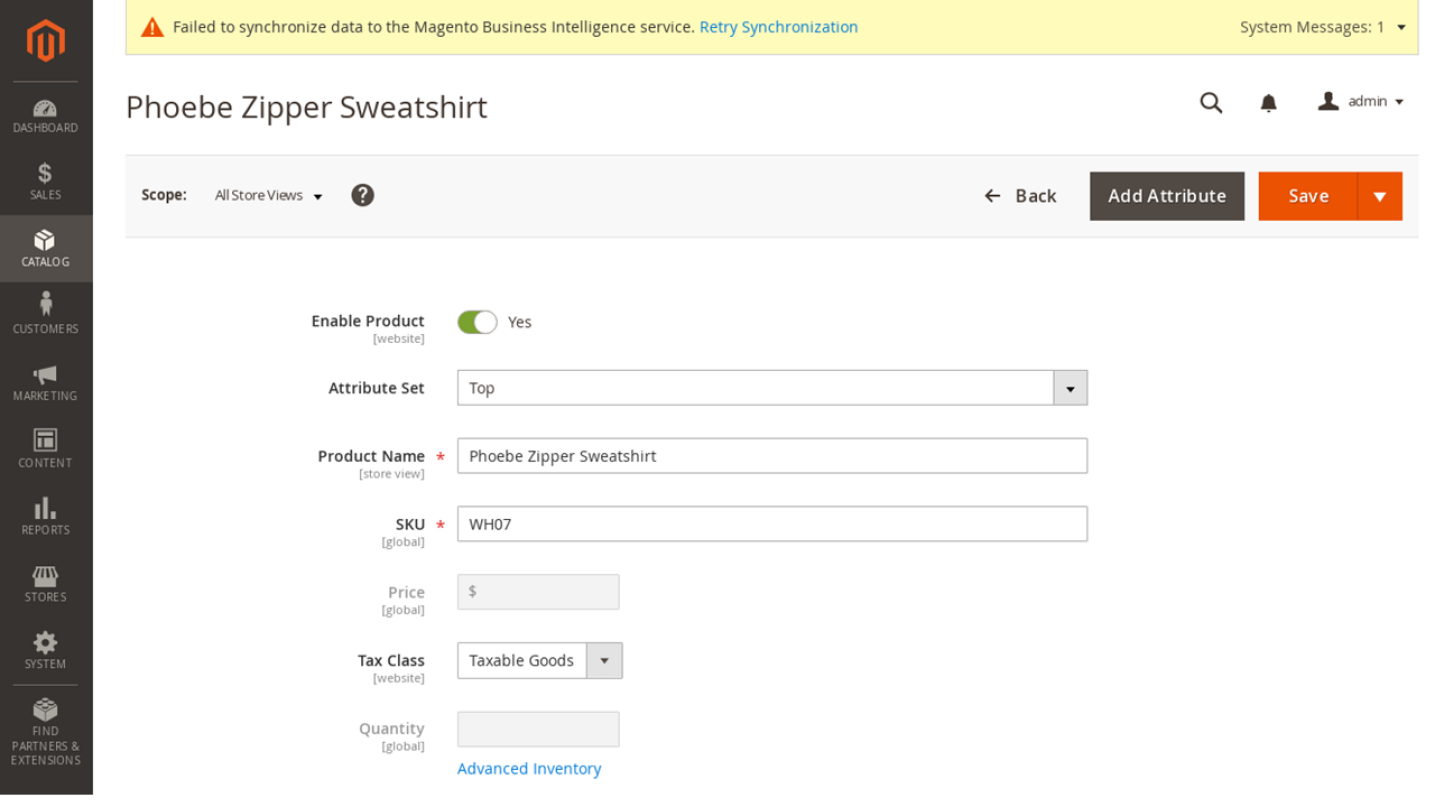This screenshot has width=1435, height=807.
Task: Toggle the Enable Product switch
Action: point(477,322)
